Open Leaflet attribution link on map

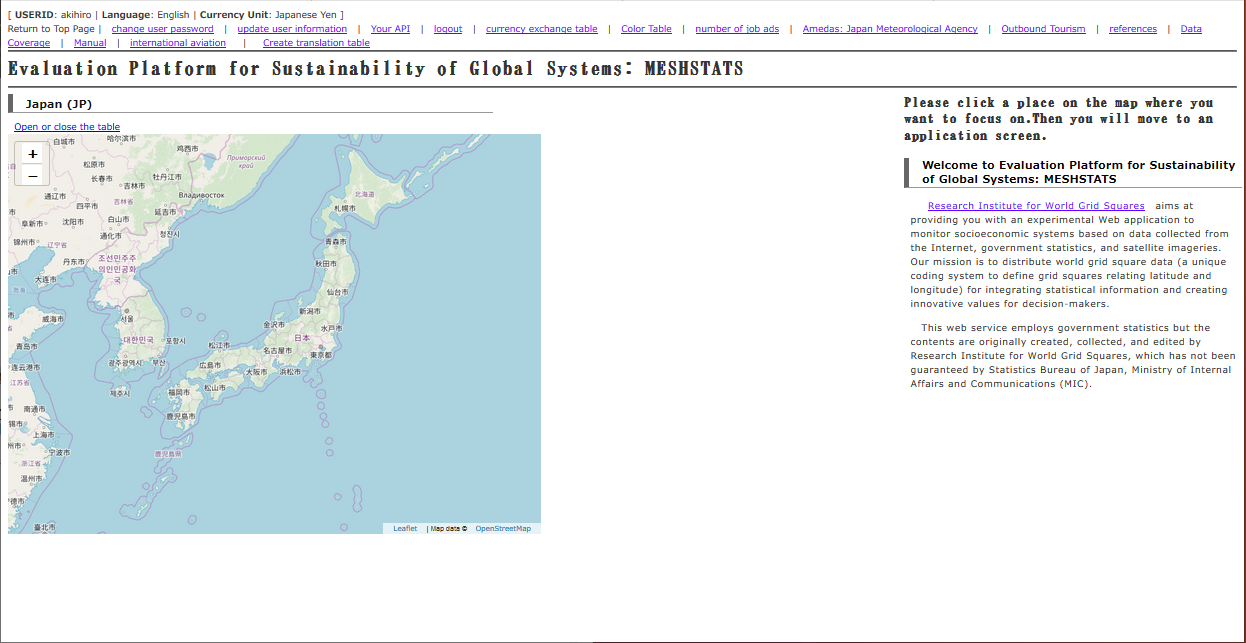(405, 529)
